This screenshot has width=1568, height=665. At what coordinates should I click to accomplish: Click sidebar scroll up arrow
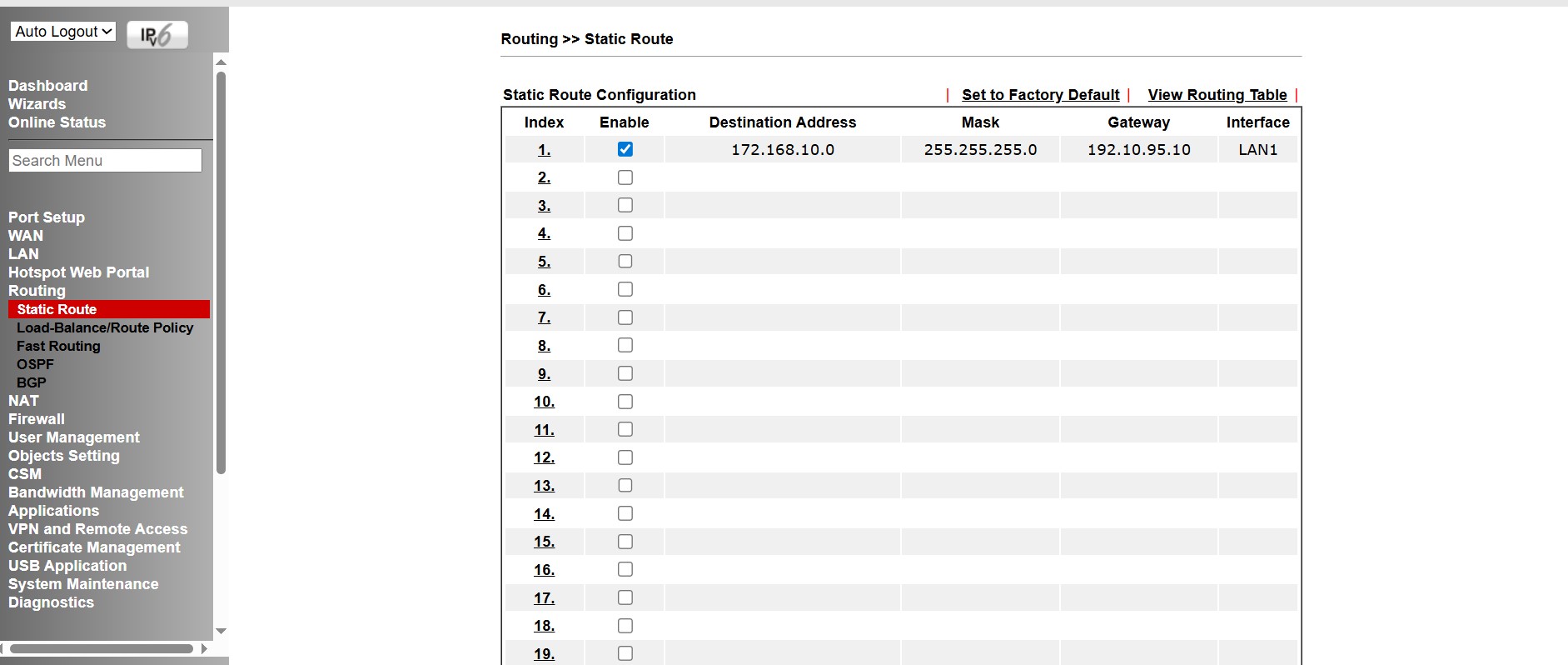(221, 62)
